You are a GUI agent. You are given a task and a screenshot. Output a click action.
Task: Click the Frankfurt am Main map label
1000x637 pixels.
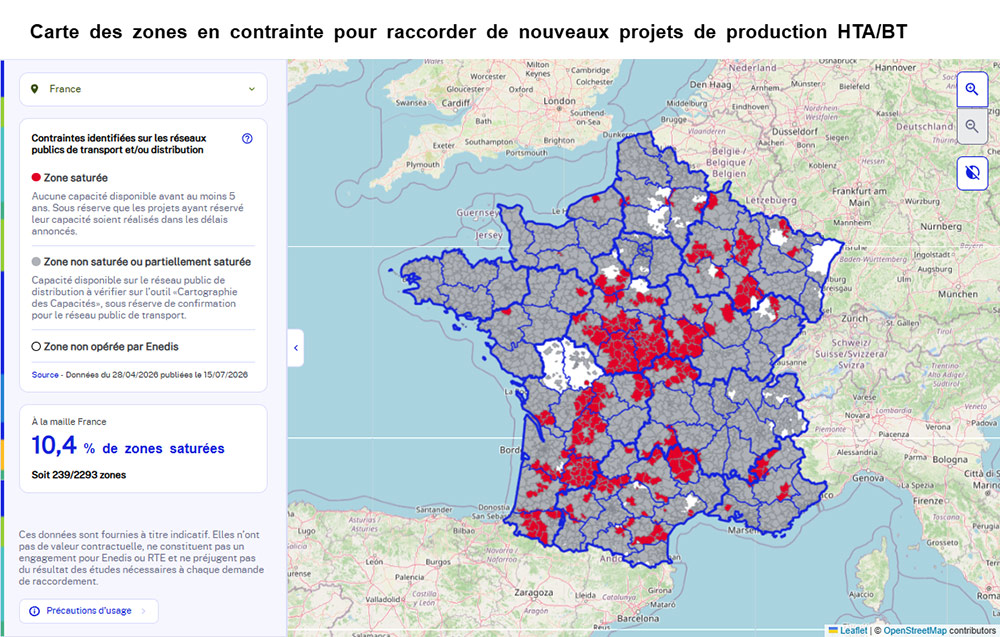click(859, 196)
